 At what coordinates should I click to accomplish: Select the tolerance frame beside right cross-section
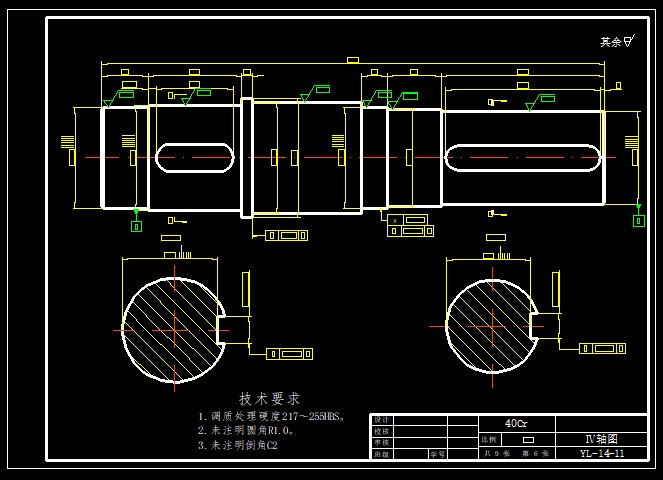pyautogui.click(x=603, y=348)
